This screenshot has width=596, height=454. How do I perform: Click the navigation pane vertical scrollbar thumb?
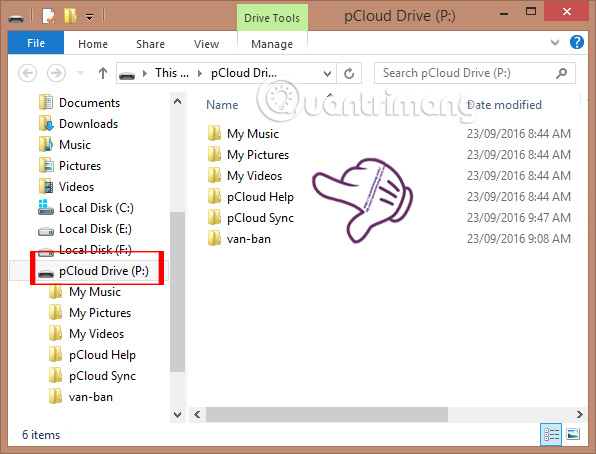pos(177,291)
